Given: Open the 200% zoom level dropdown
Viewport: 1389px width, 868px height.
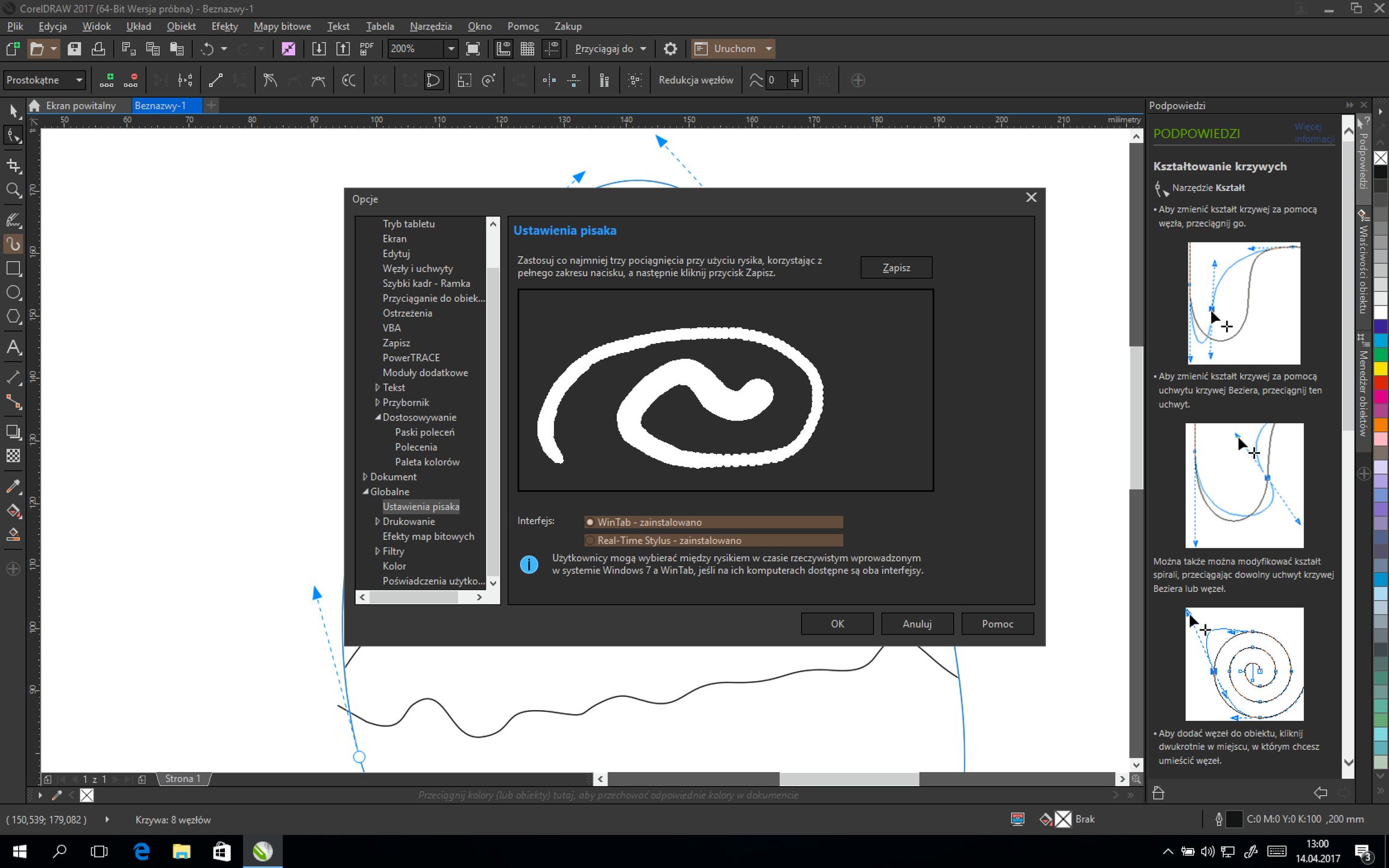Looking at the screenshot, I should pyautogui.click(x=450, y=49).
